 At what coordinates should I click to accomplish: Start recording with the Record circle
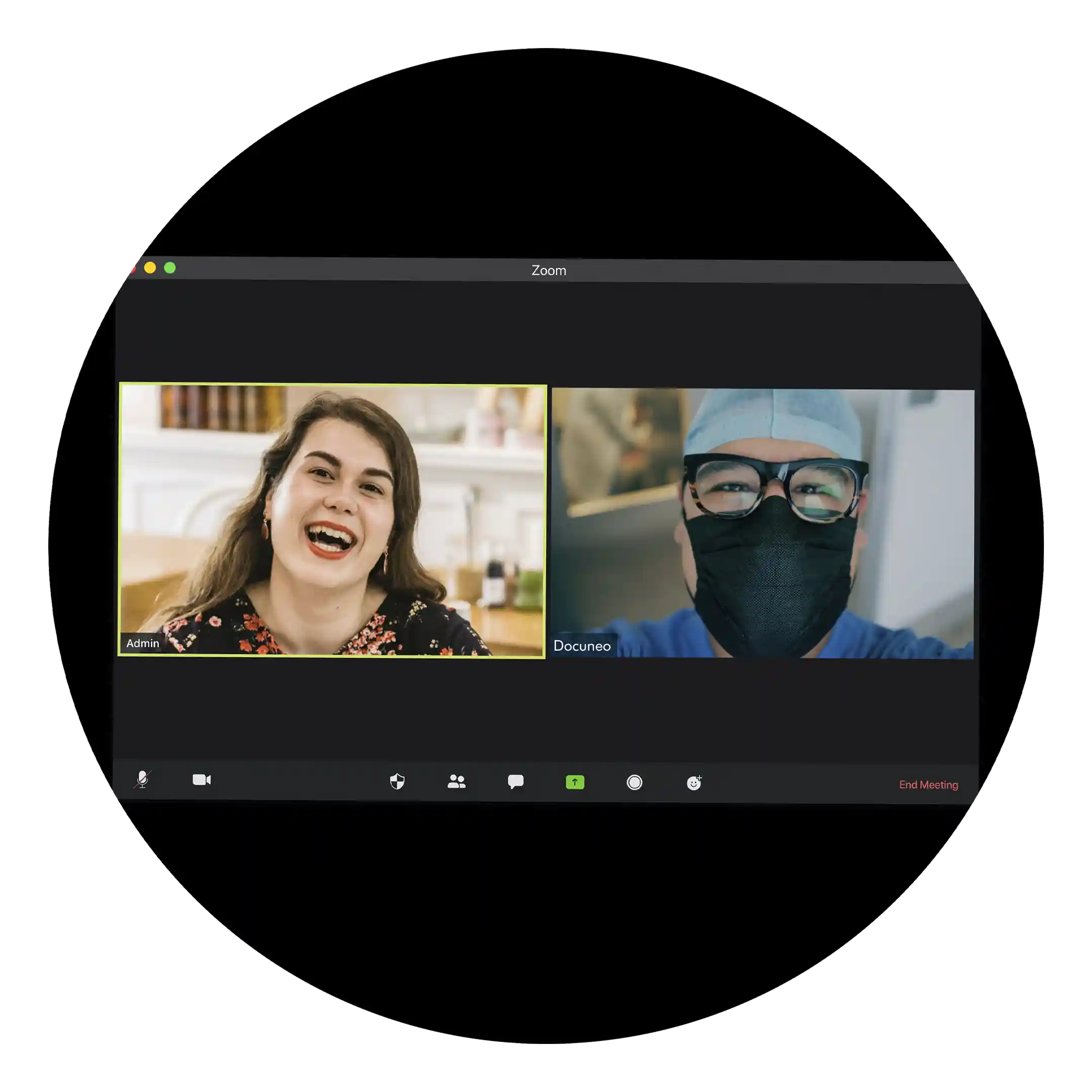[634, 782]
